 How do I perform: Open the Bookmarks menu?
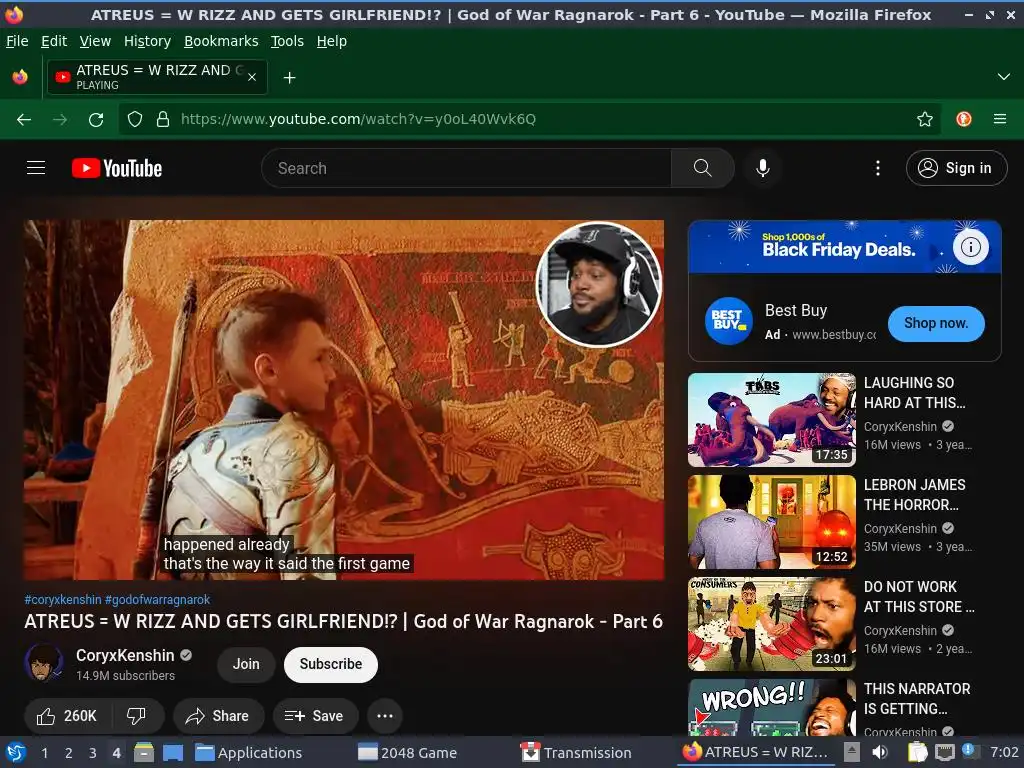click(x=221, y=41)
